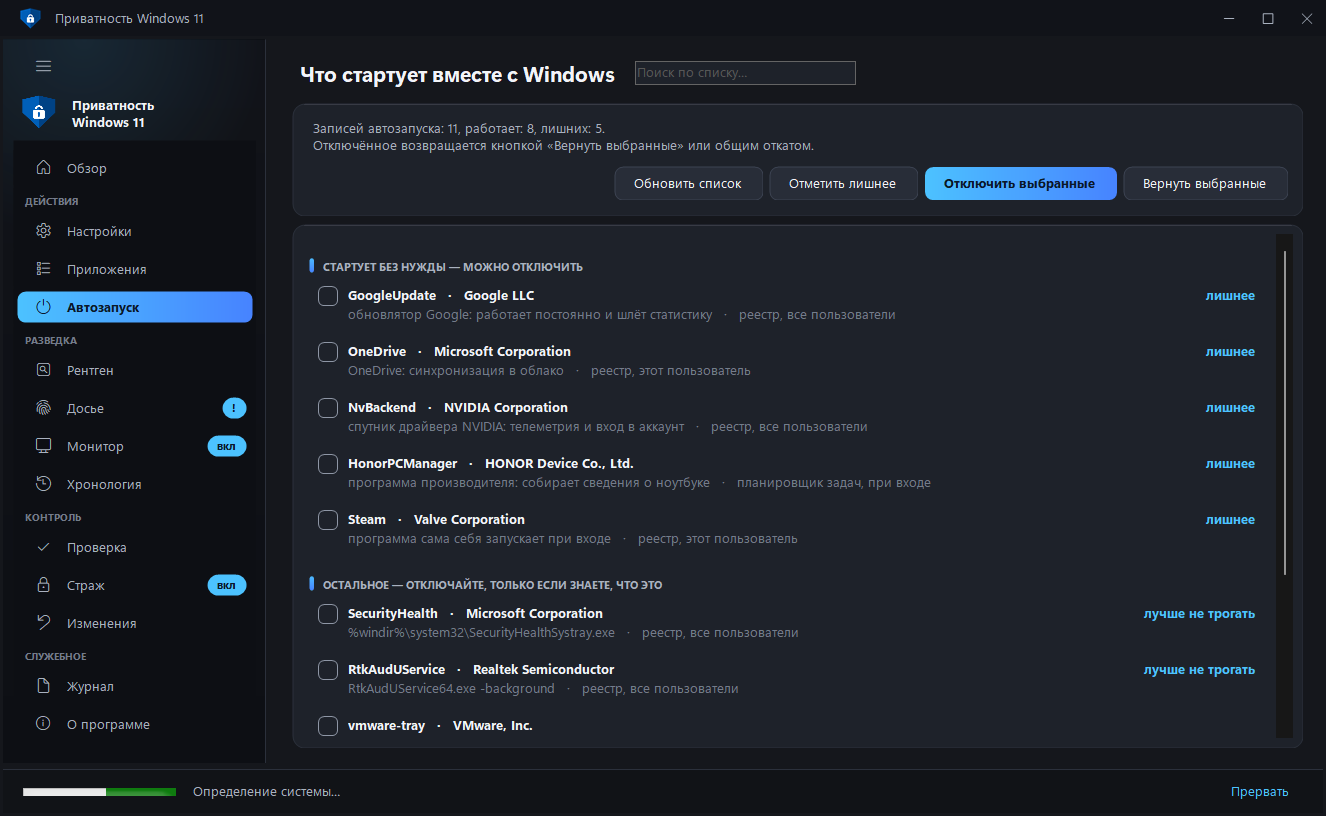Click the checkmark icon next to Проверка
The width and height of the screenshot is (1326, 816).
(x=43, y=547)
